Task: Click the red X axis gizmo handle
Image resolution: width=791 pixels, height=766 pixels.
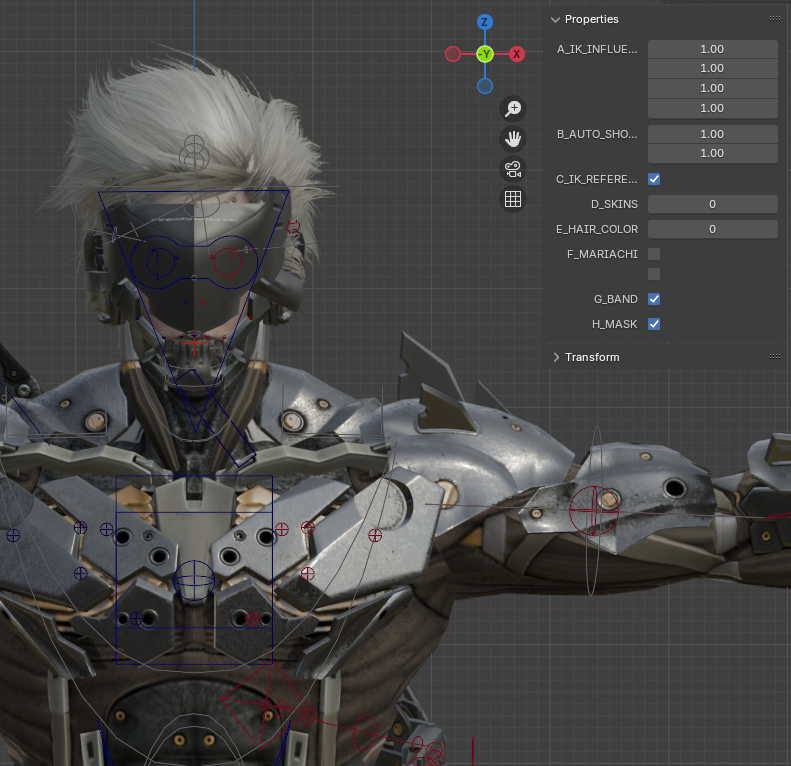Action: (517, 54)
